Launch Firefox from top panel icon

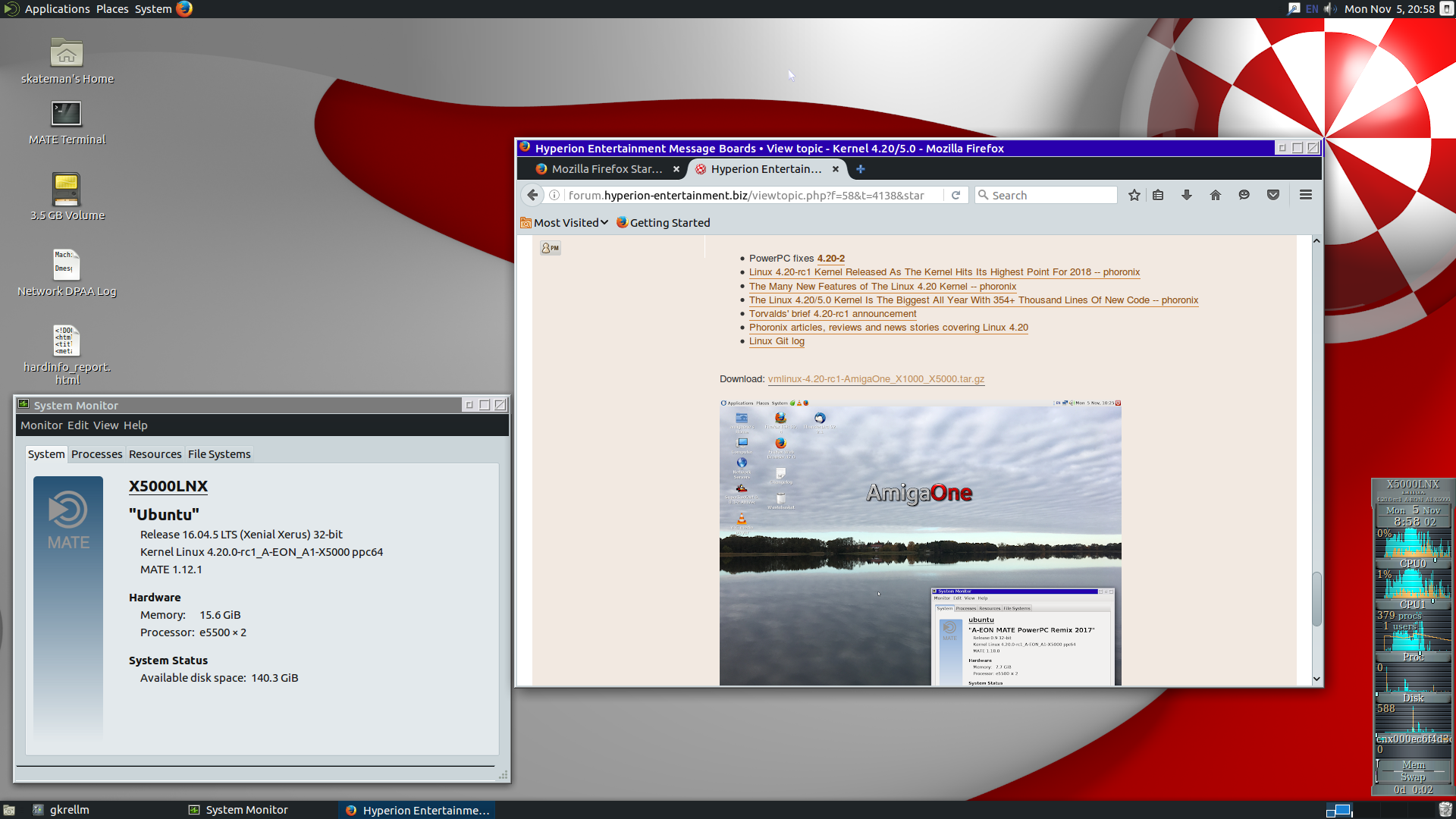[184, 9]
